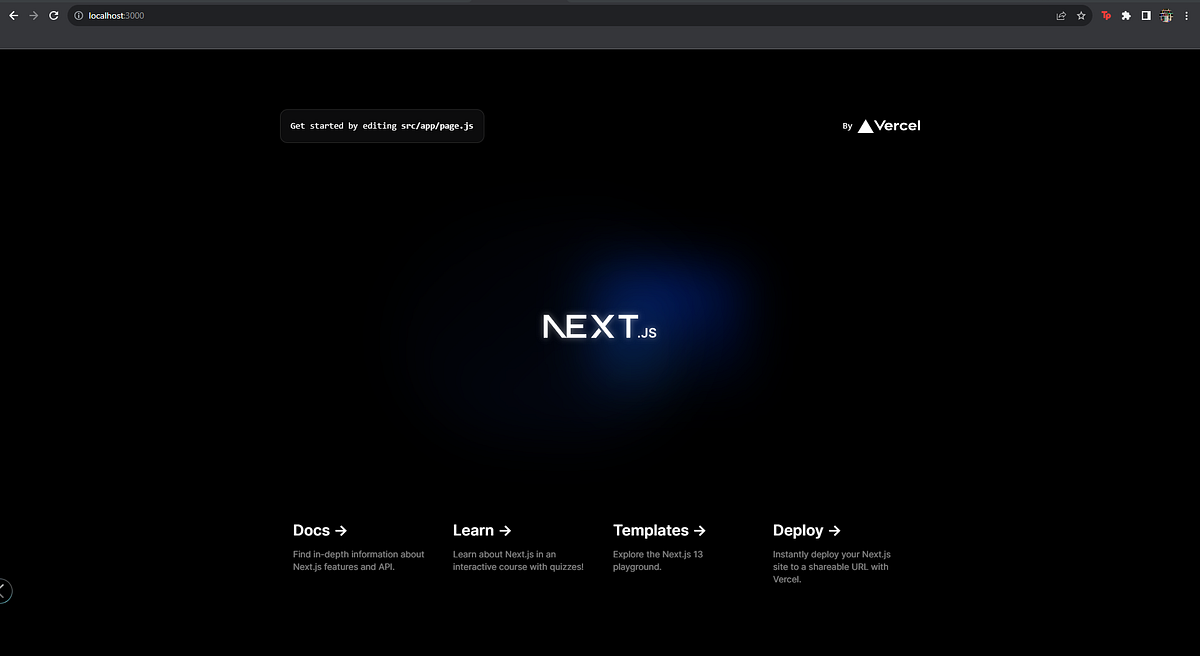
Task: Click the share icon in the toolbar
Action: pyautogui.click(x=1060, y=15)
